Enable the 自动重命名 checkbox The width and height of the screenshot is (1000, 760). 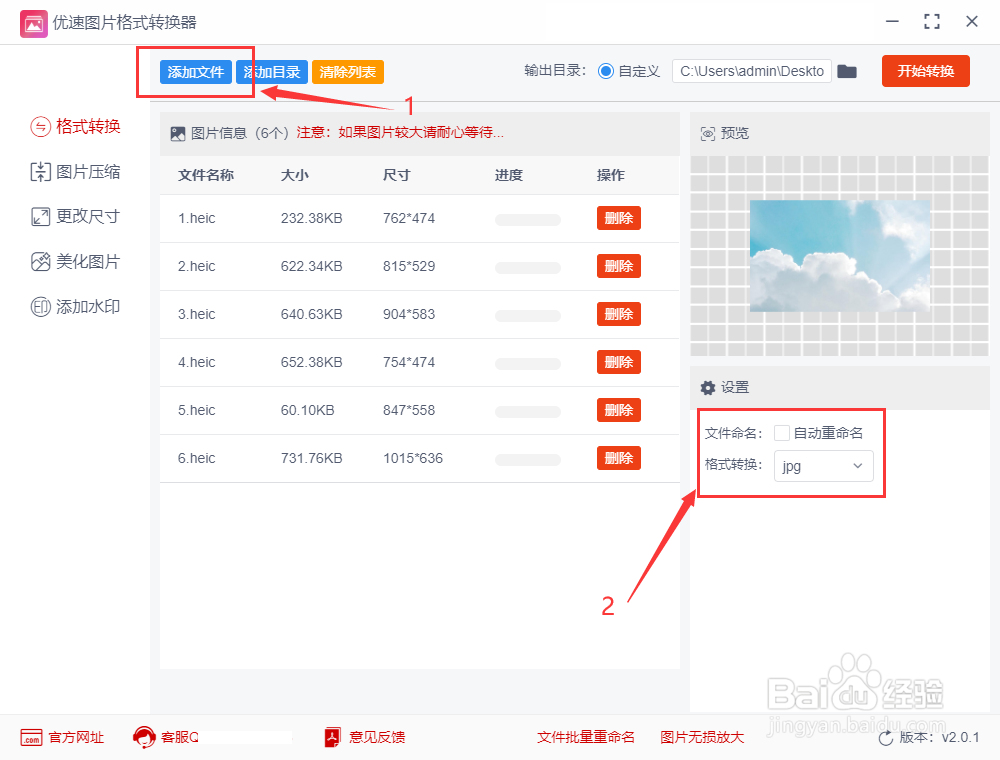[x=781, y=432]
